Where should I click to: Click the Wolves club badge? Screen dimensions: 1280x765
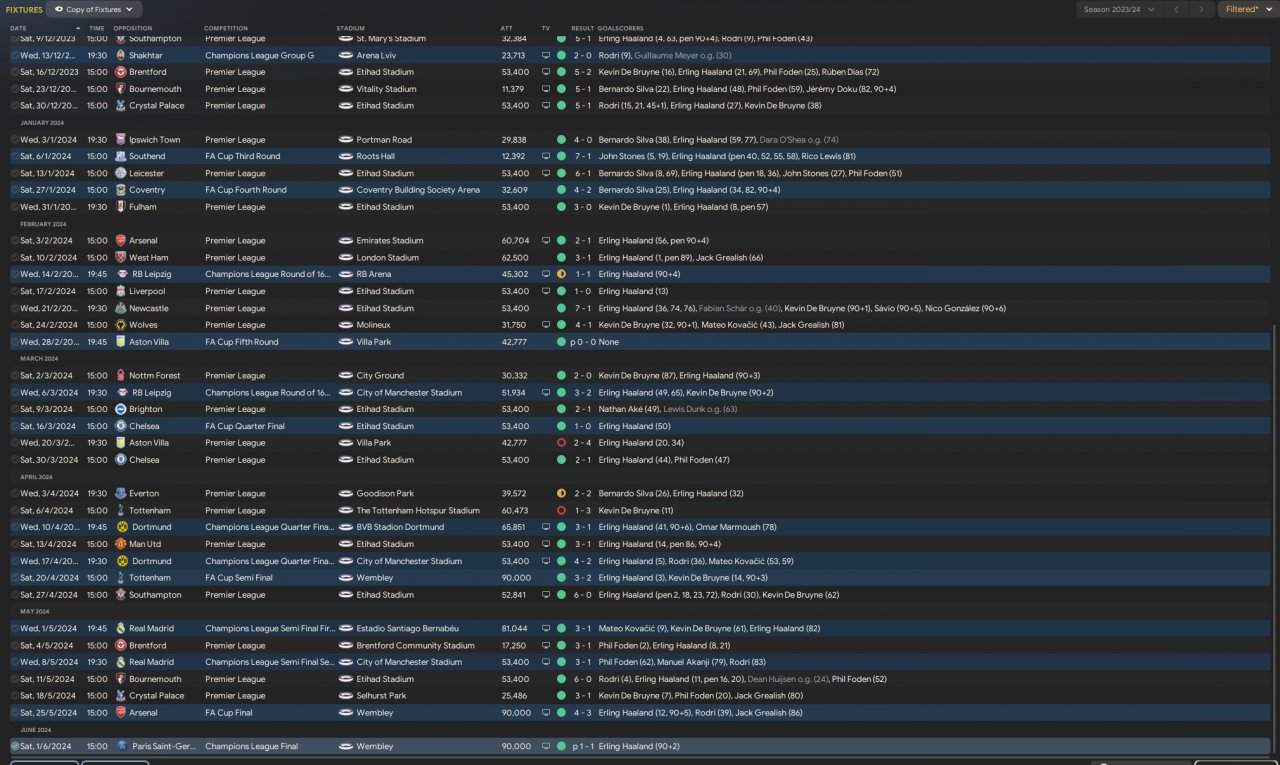pos(120,325)
